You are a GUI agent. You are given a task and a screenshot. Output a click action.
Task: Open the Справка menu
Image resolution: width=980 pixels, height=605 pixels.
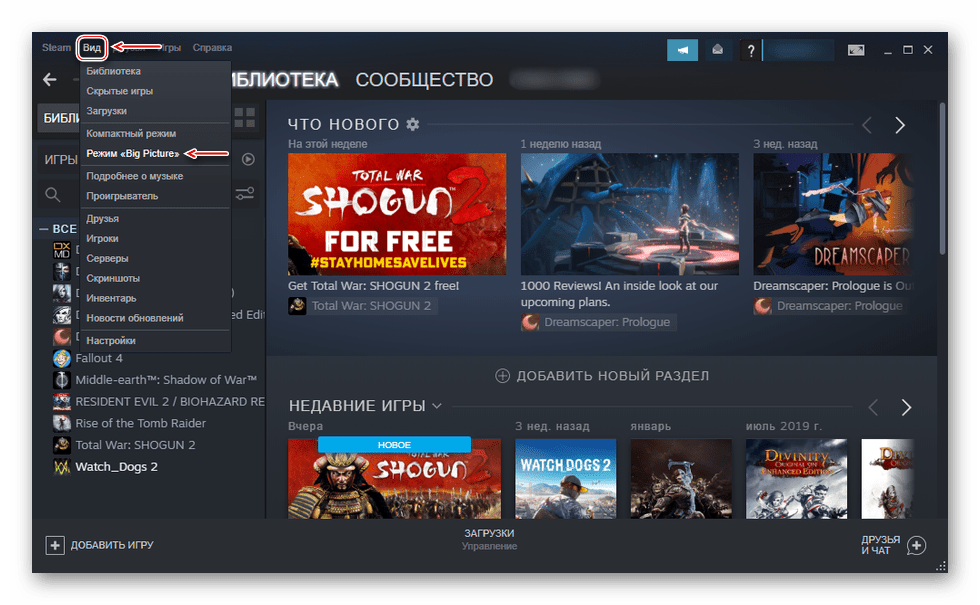[212, 47]
